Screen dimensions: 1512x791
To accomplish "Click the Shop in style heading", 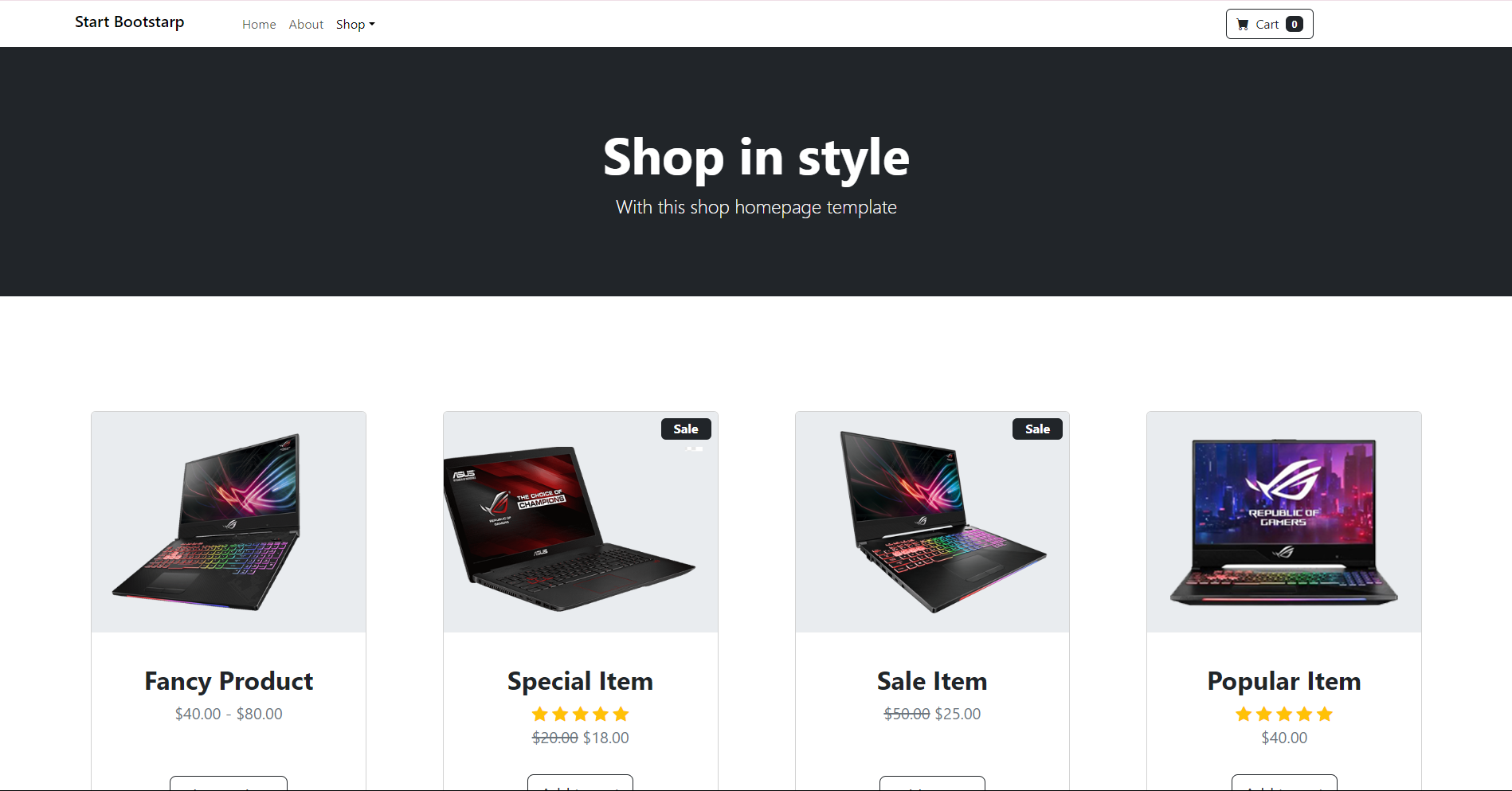I will 756,158.
